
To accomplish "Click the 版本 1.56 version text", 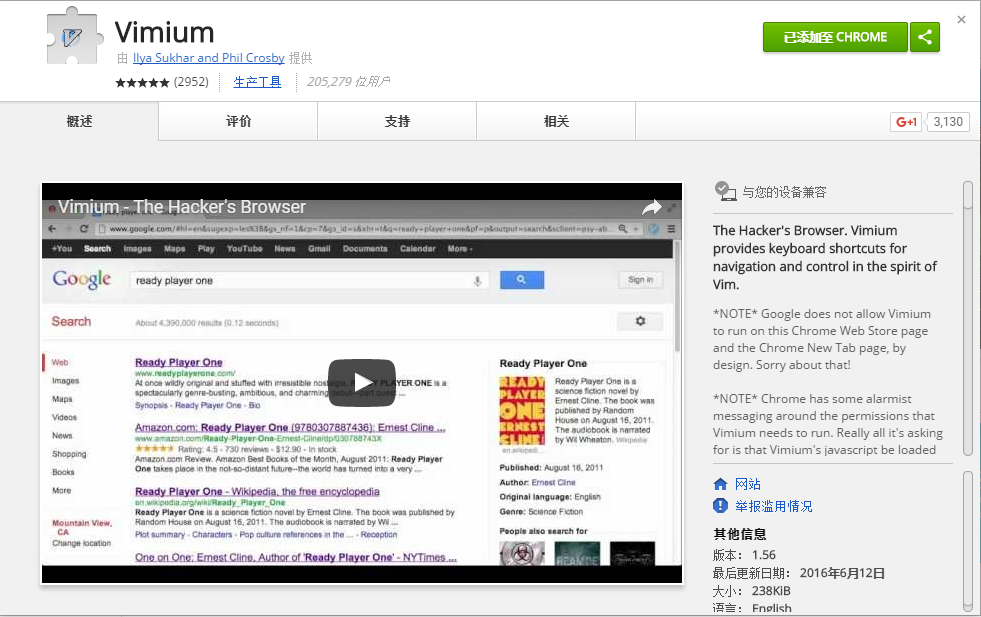I will (744, 555).
